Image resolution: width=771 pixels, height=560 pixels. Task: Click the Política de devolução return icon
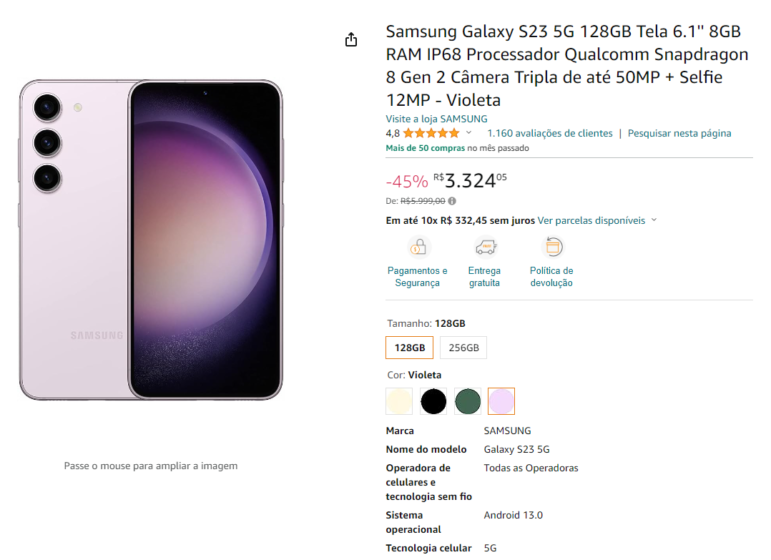pos(551,247)
